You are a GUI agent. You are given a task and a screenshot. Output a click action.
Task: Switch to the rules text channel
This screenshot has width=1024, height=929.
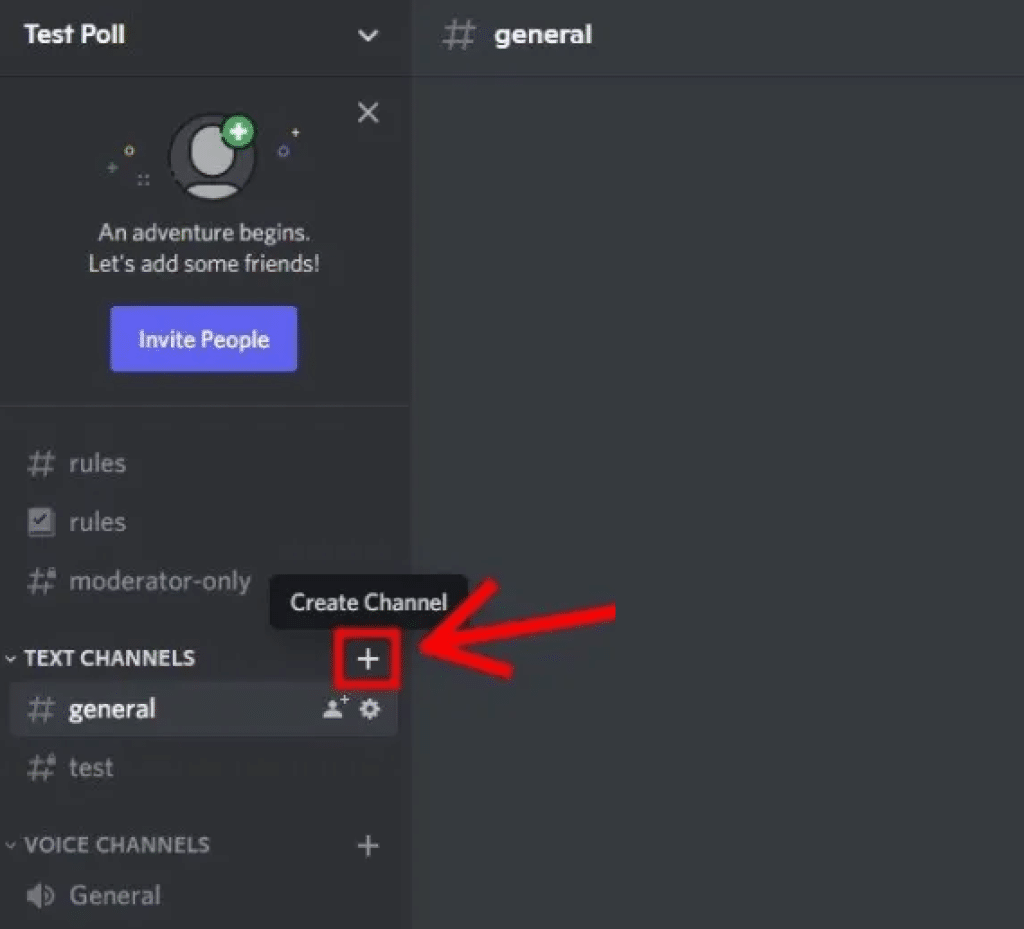click(x=97, y=463)
